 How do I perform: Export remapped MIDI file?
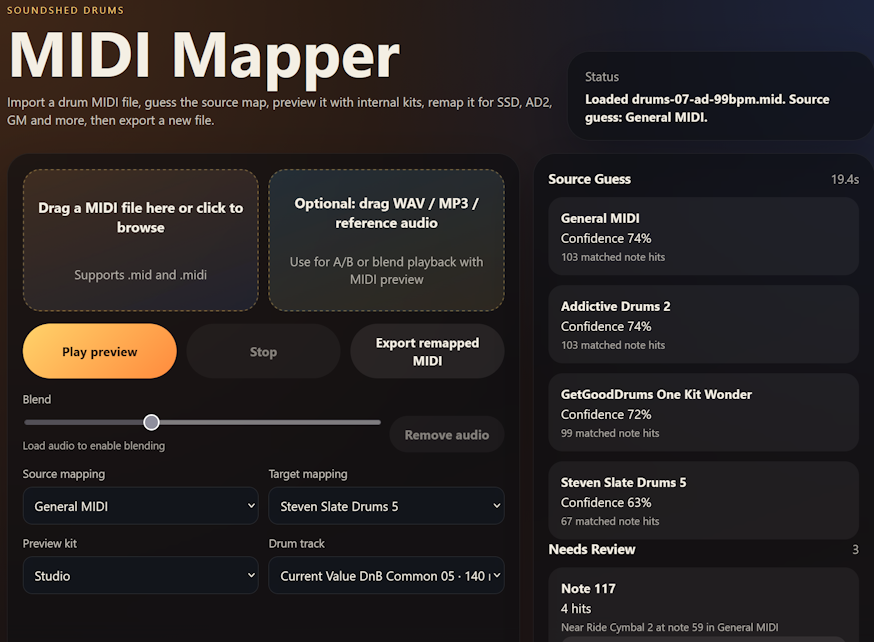coord(428,352)
